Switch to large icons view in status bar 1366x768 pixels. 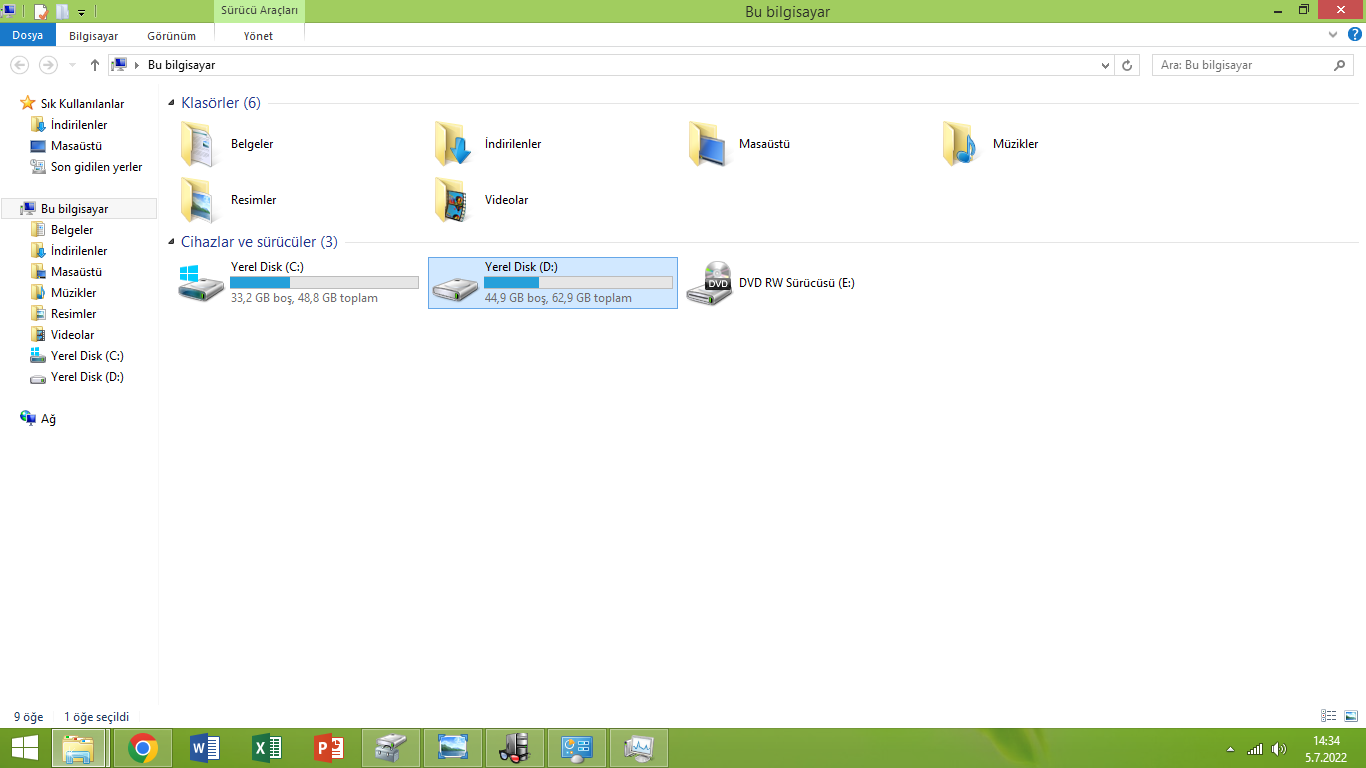(x=1351, y=716)
